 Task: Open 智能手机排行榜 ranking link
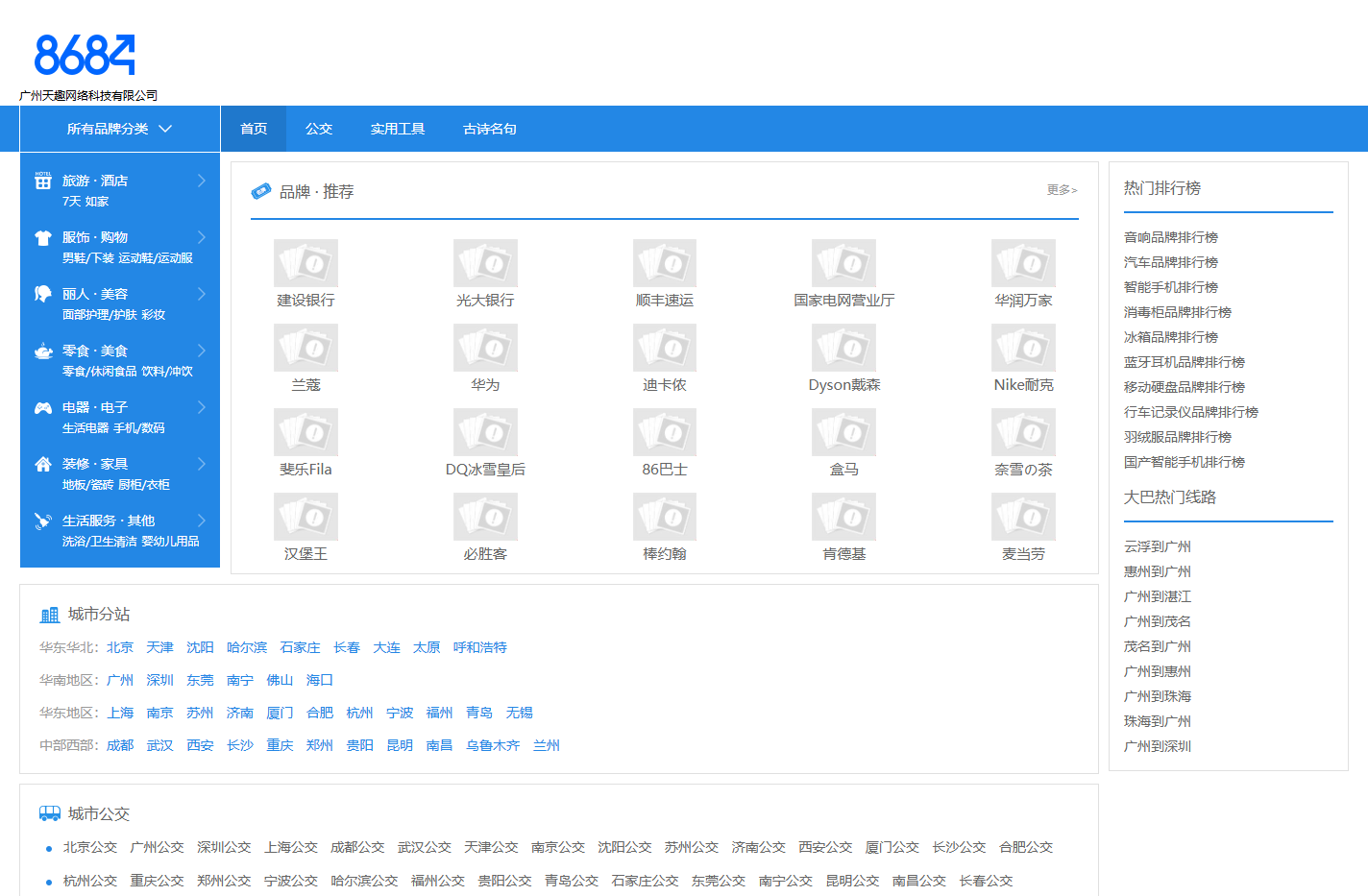[x=1171, y=287]
